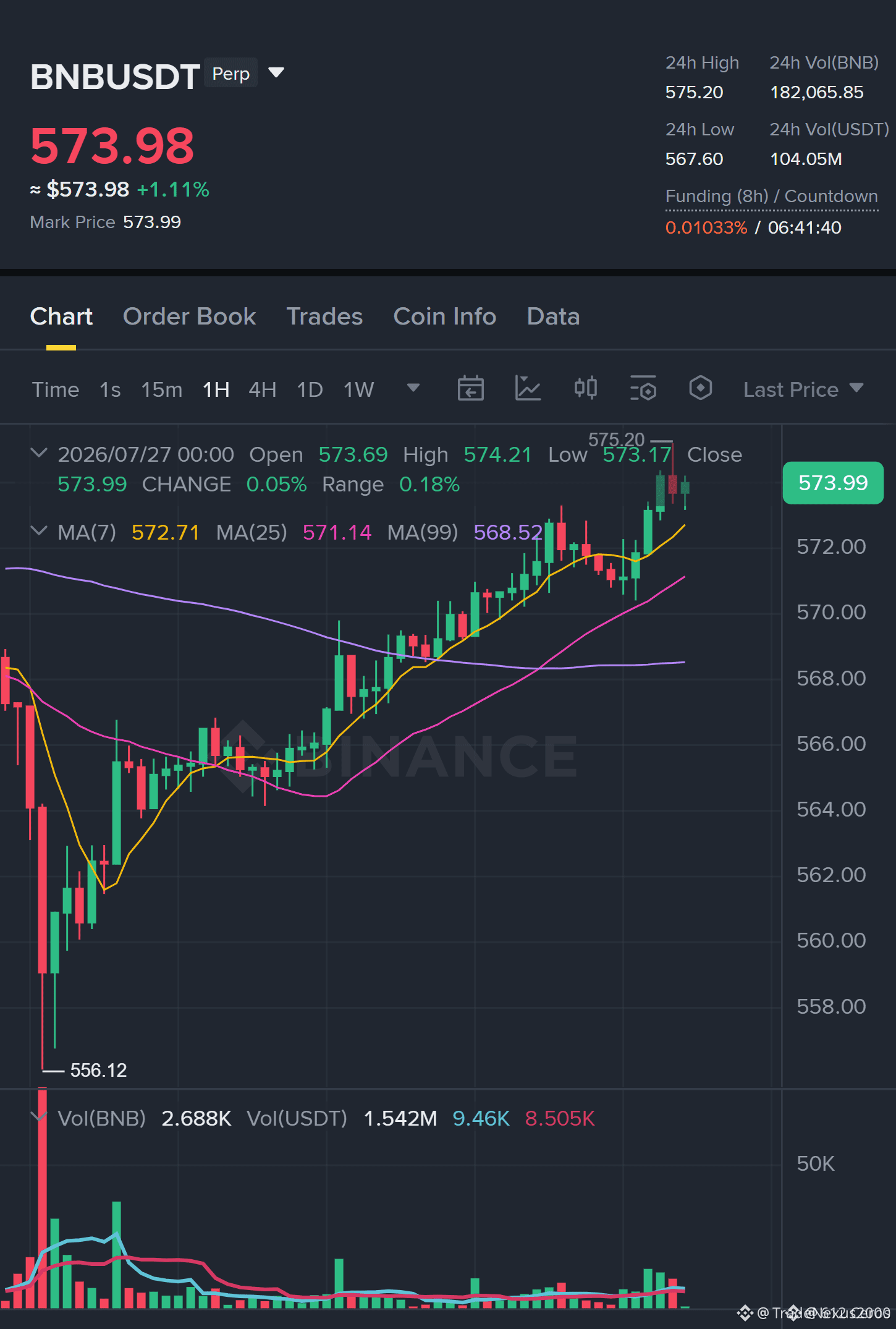Select the 1H chart interval
The width and height of the screenshot is (896, 1329).
coord(216,389)
